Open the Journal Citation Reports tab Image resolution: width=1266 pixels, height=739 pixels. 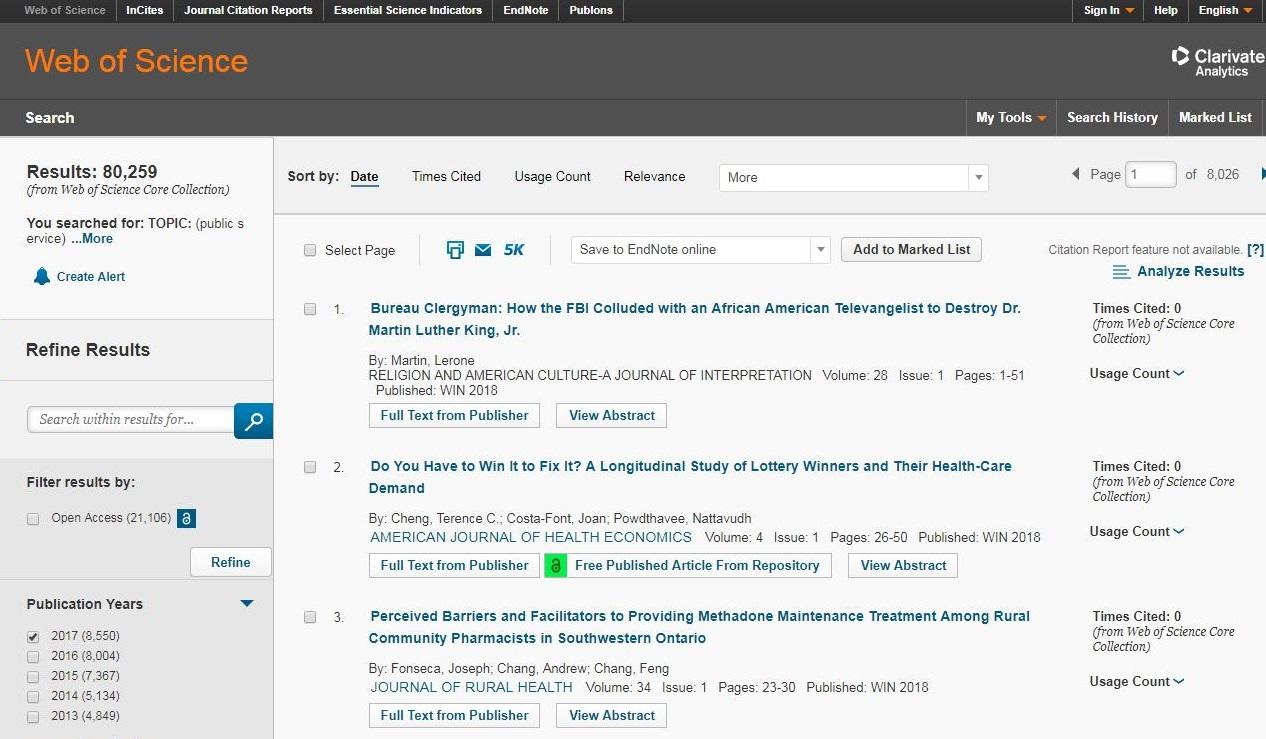(x=248, y=10)
